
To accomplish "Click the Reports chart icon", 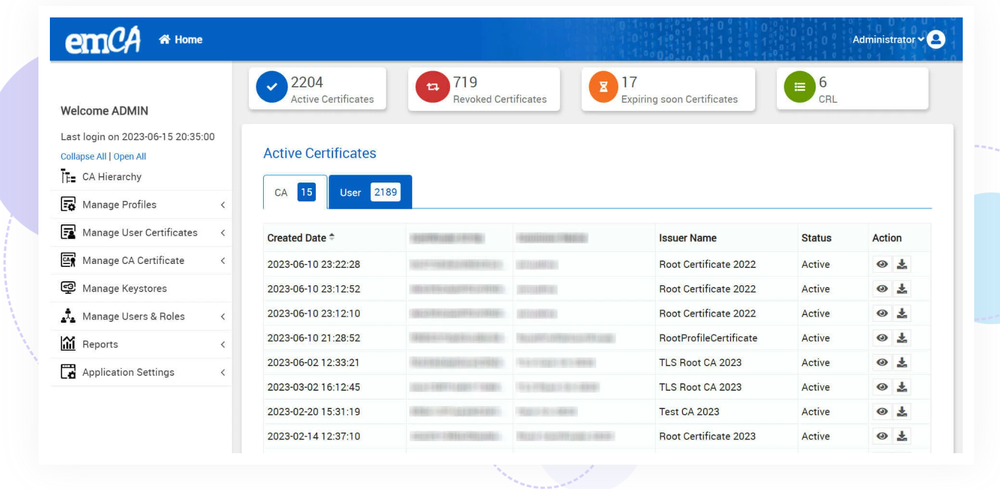I will [x=68, y=344].
